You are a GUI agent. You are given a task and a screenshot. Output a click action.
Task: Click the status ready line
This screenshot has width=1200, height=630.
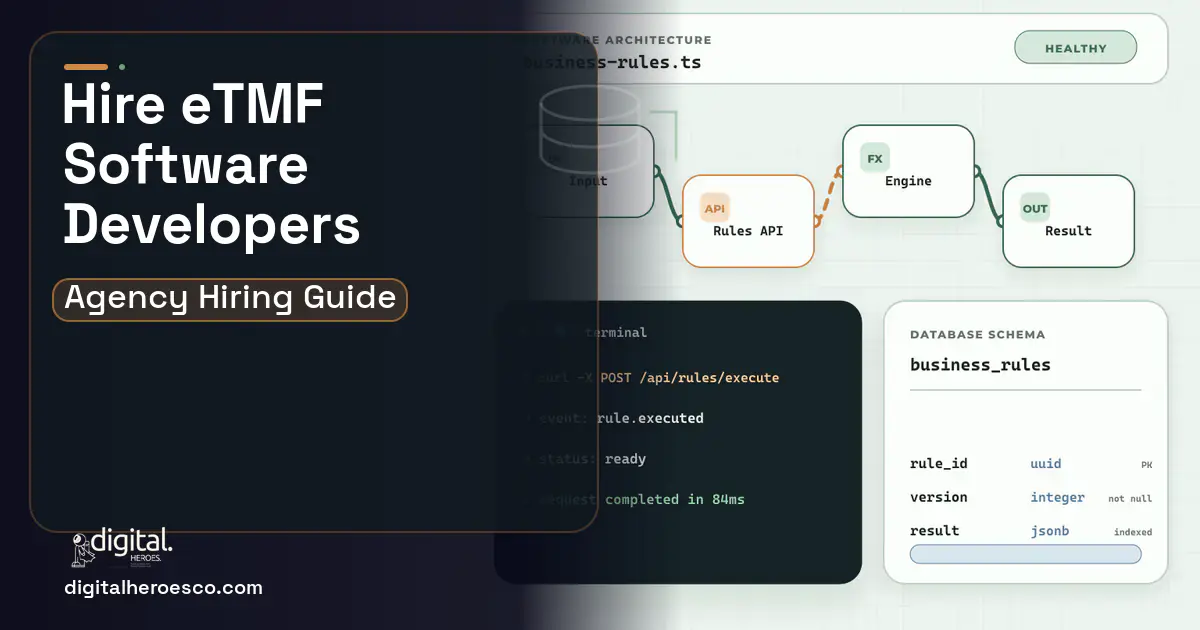(586, 459)
